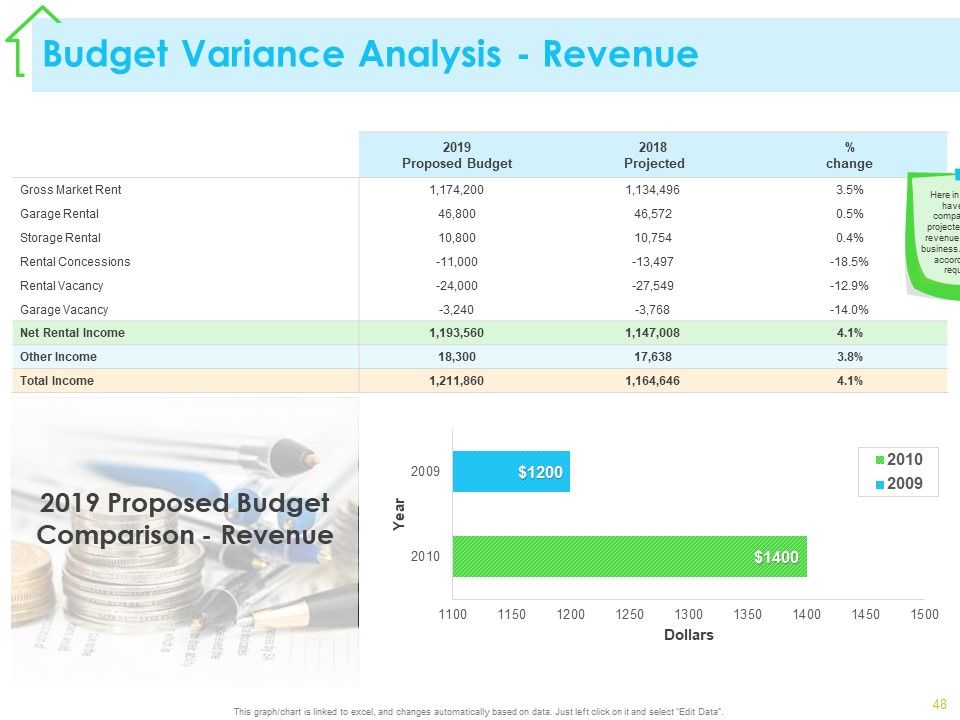Click the 2018 Projected column header
This screenshot has height=720, width=960.
click(x=653, y=156)
